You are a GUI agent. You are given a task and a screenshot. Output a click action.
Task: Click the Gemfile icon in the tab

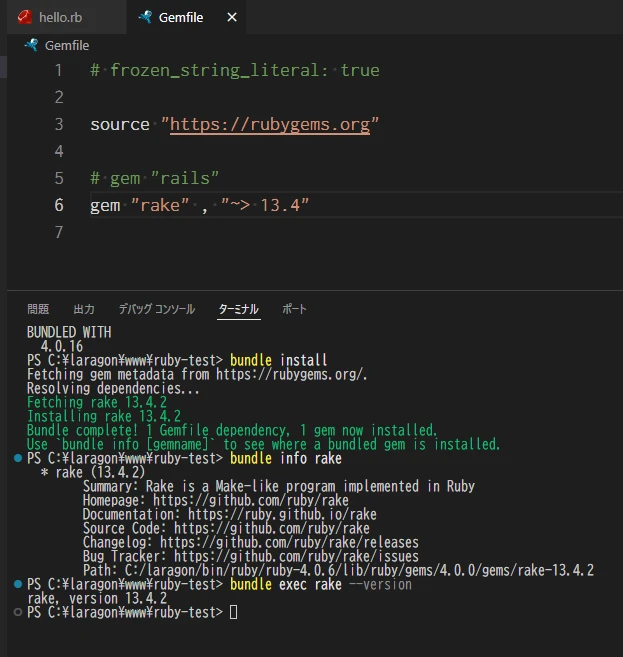[145, 17]
